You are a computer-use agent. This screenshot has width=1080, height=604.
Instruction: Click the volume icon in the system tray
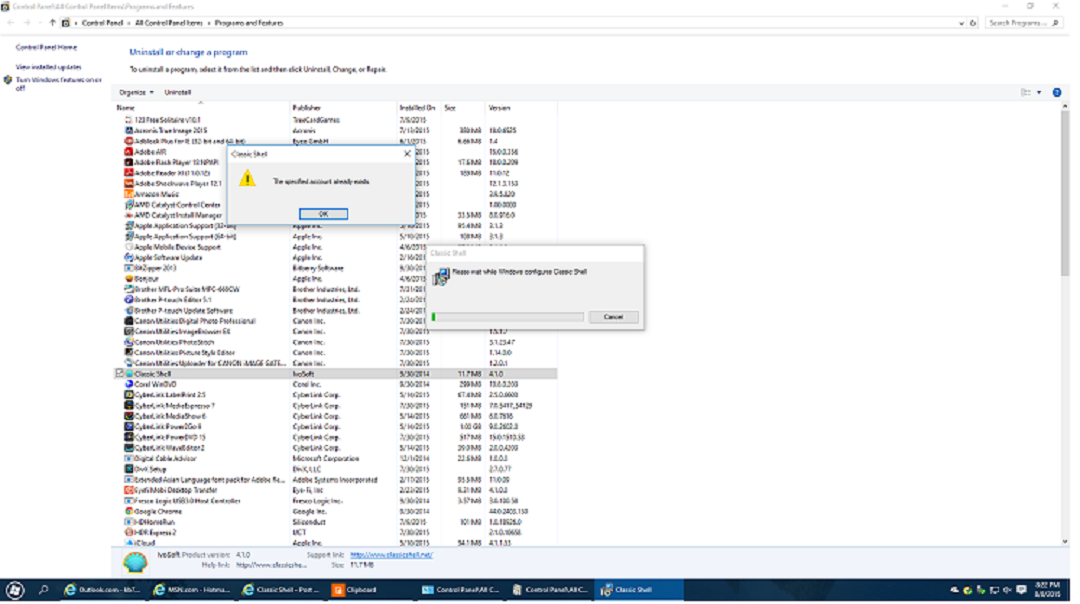click(x=1007, y=591)
